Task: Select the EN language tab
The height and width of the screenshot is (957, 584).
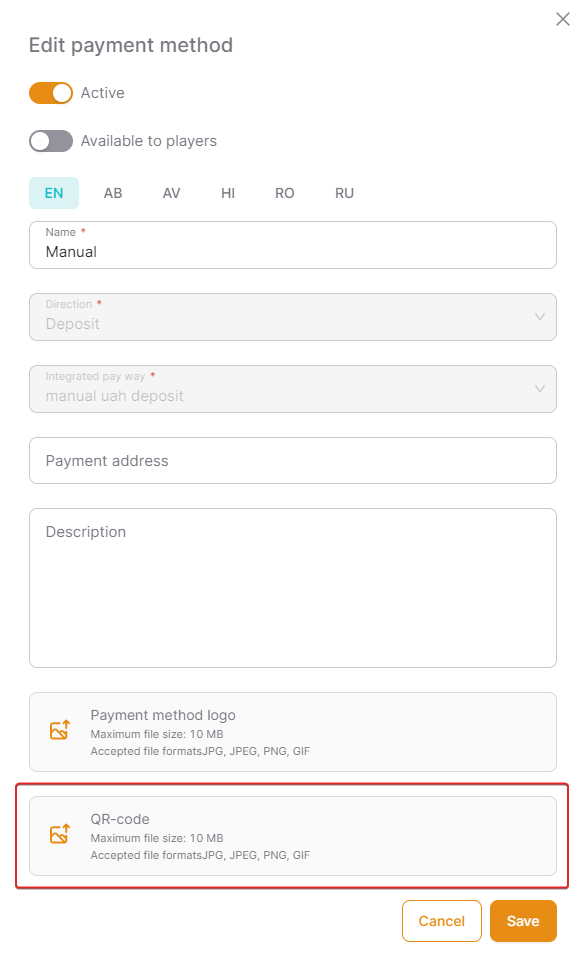Action: coord(54,193)
